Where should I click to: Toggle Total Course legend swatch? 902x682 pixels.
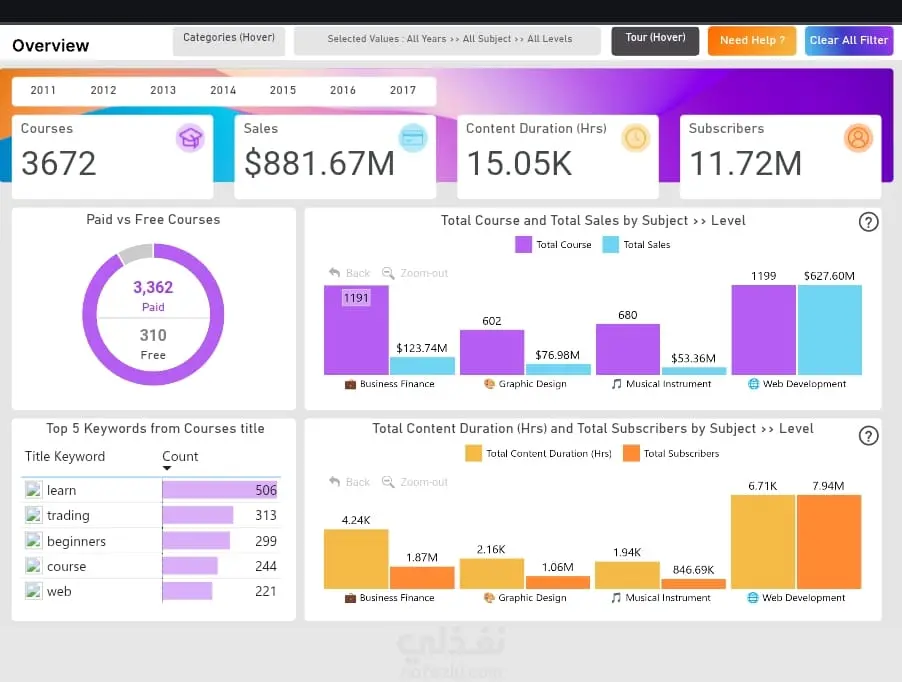(523, 244)
